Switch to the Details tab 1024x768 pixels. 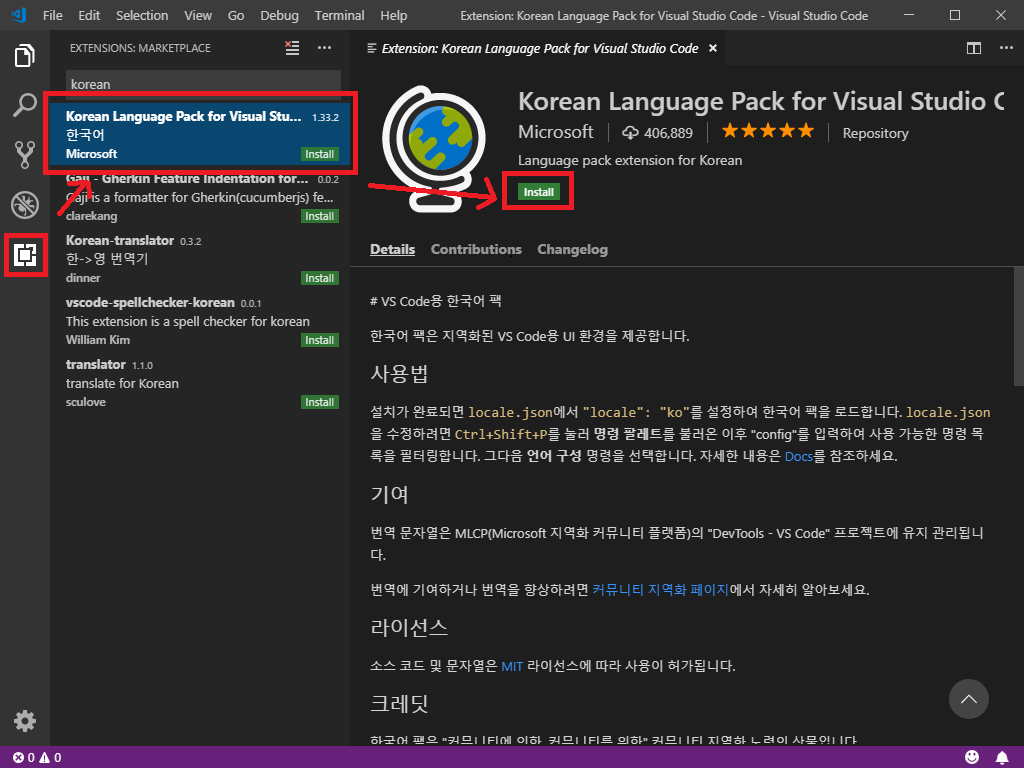[392, 249]
